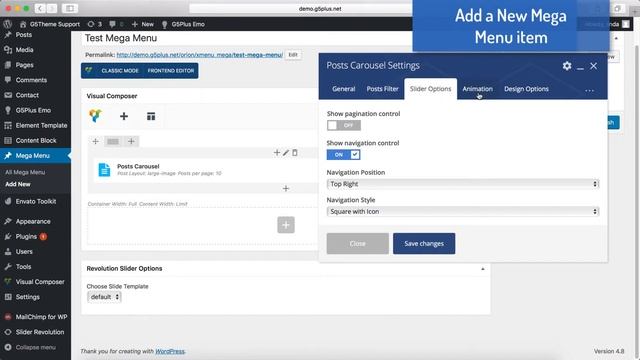Image resolution: width=640 pixels, height=360 pixels.
Task: Click the permalink Edit button
Action: click(x=293, y=55)
